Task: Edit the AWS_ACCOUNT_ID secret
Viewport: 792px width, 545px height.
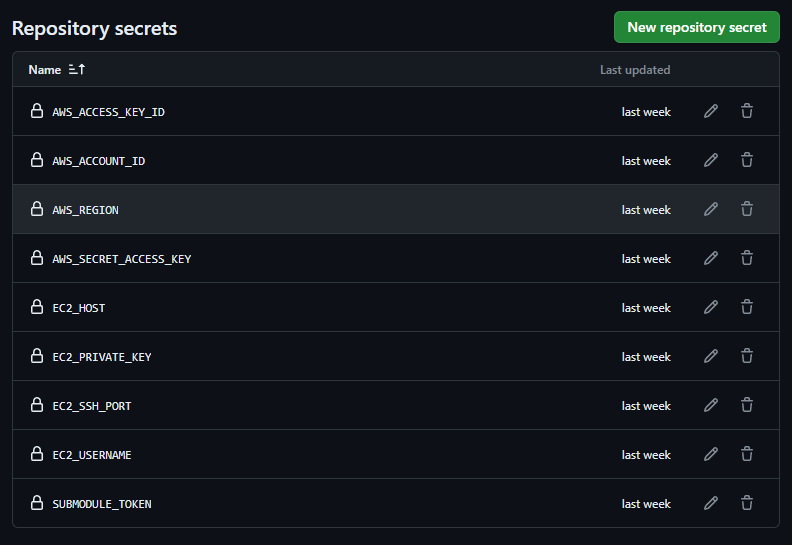Action: pos(711,160)
